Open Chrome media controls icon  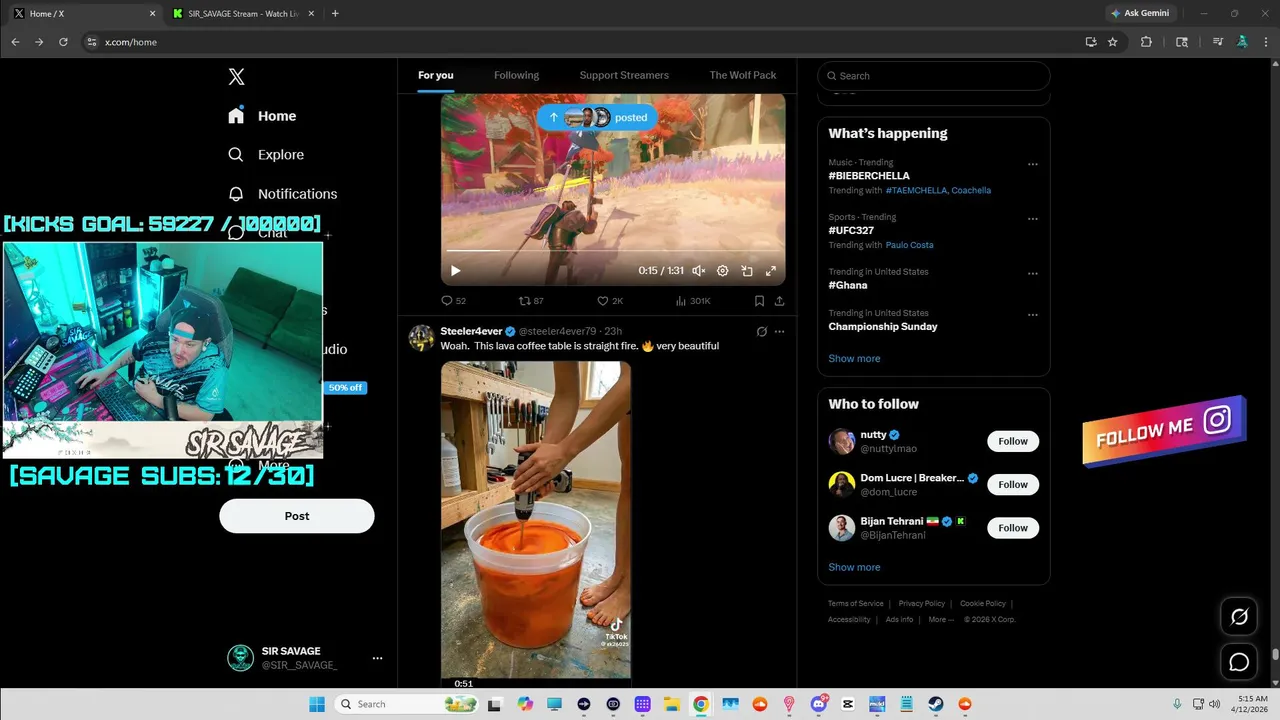click(x=1218, y=42)
